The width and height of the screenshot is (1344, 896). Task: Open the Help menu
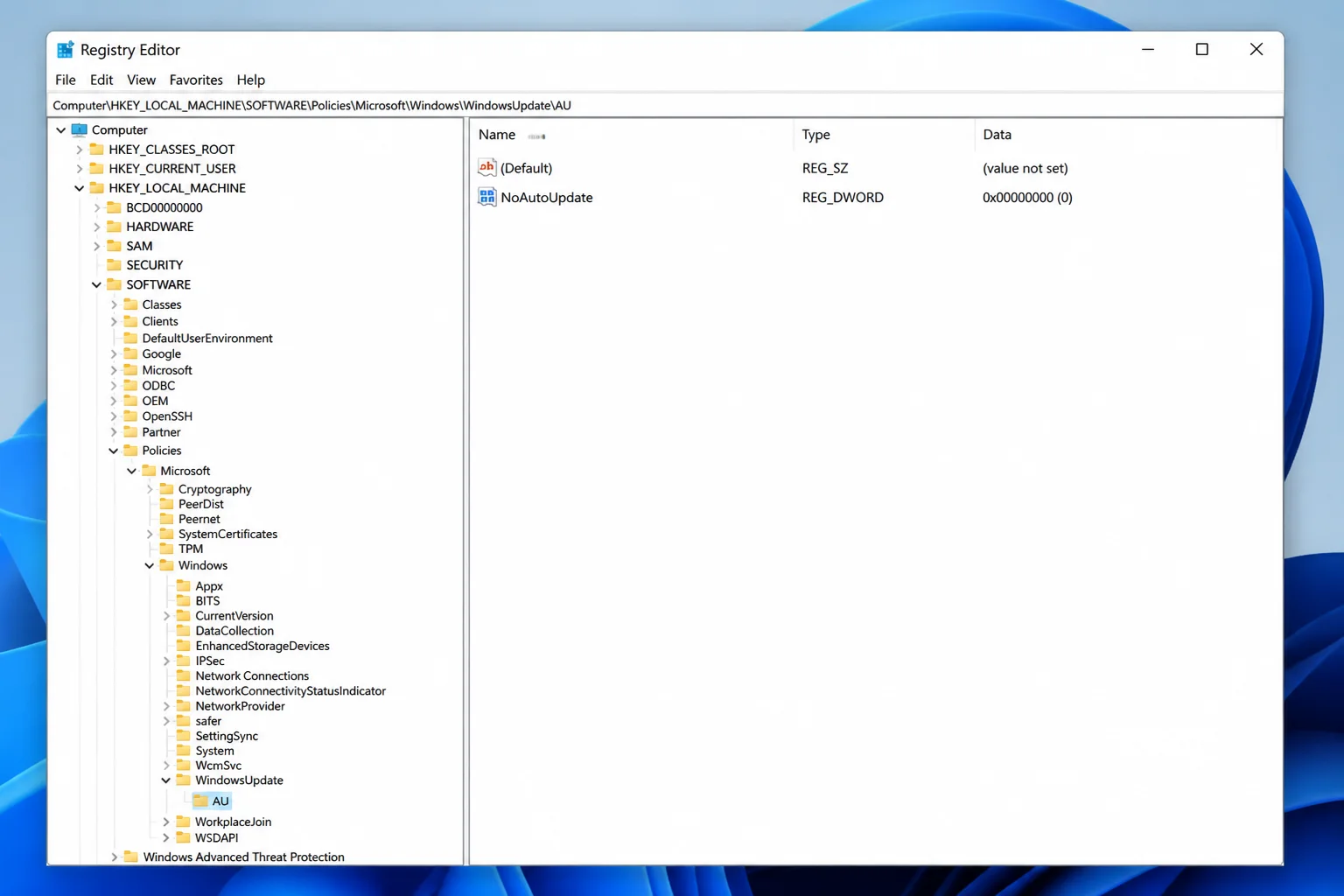tap(250, 80)
